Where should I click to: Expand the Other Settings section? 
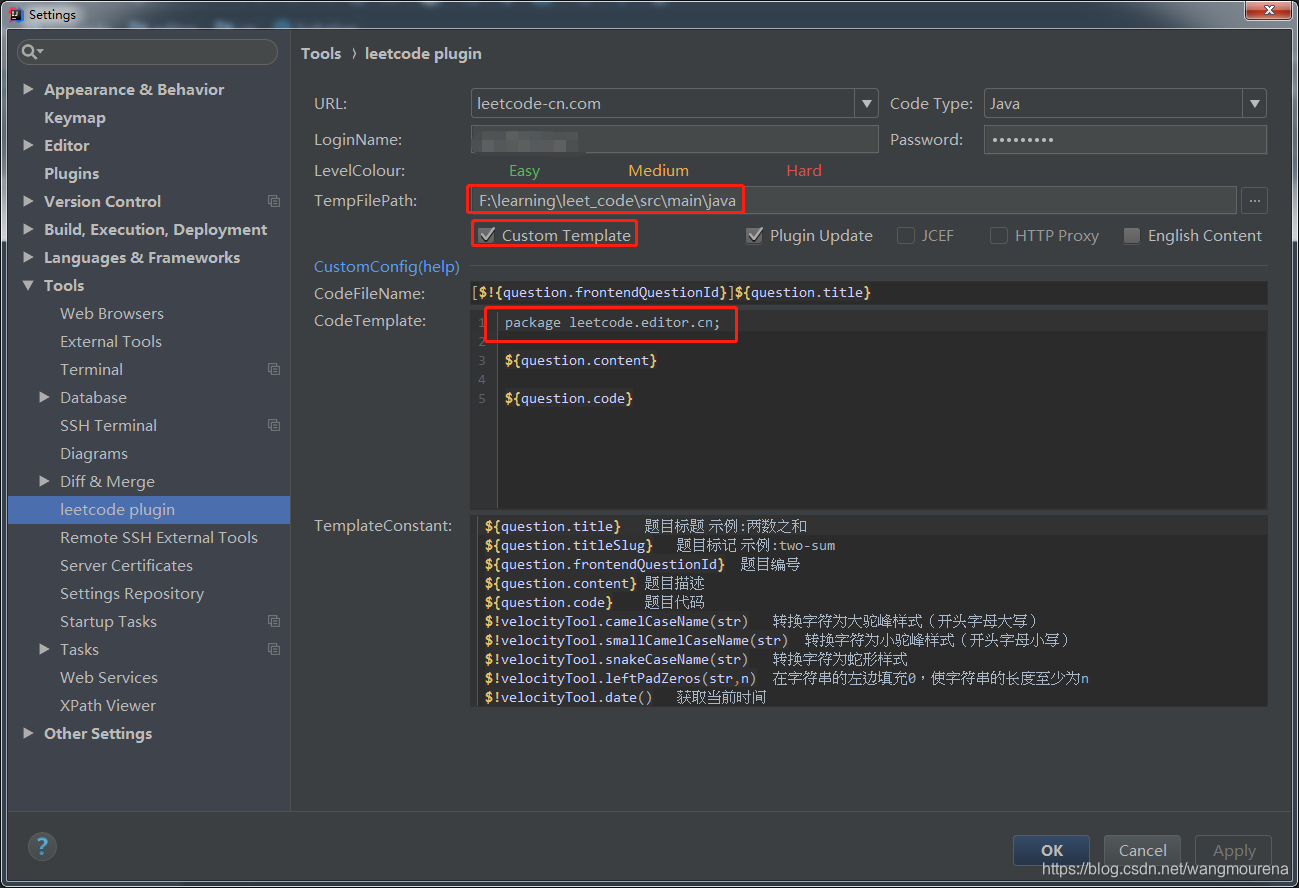(28, 733)
